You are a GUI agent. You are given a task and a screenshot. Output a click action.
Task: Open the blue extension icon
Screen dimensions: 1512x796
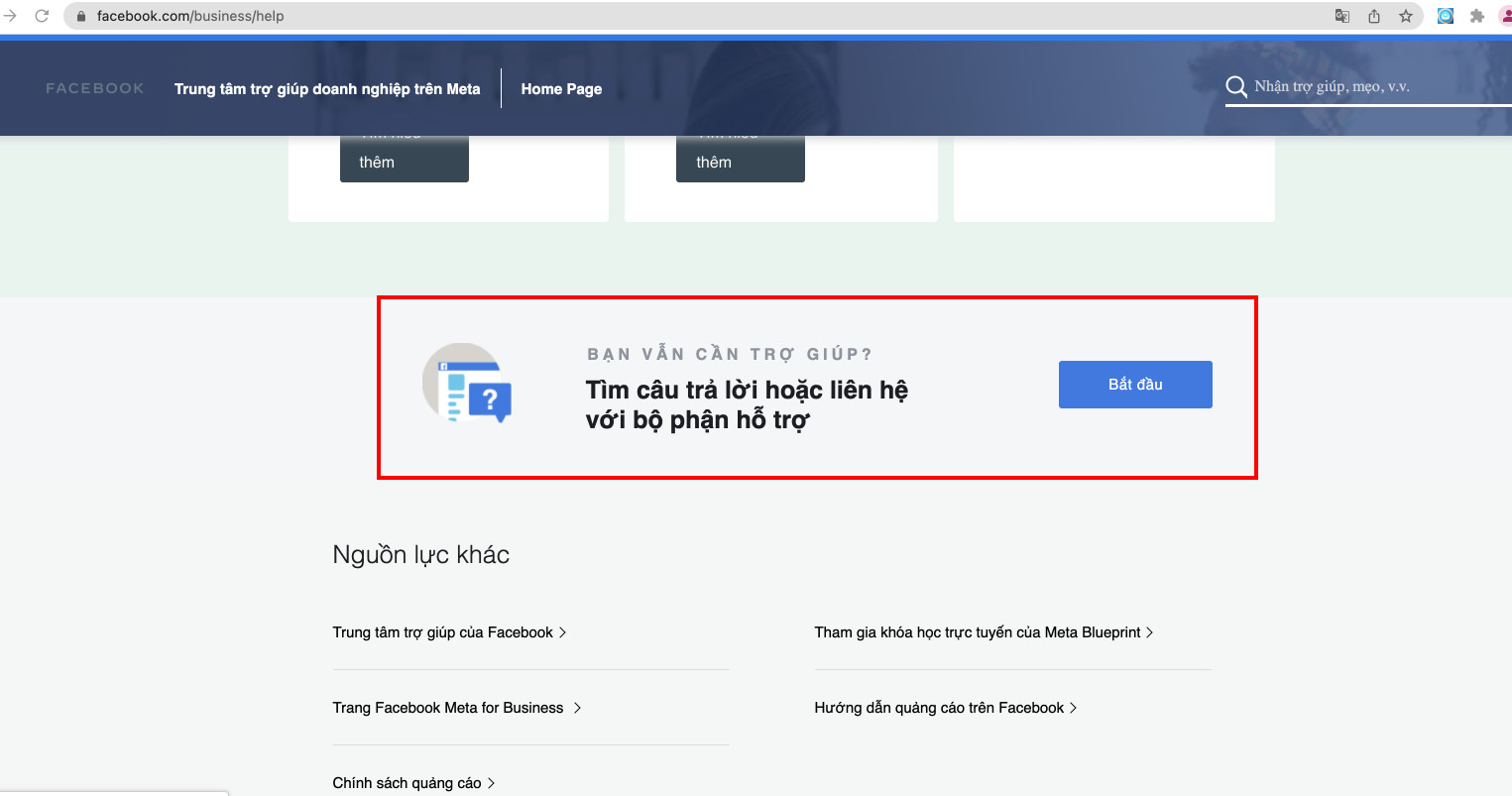(x=1446, y=16)
